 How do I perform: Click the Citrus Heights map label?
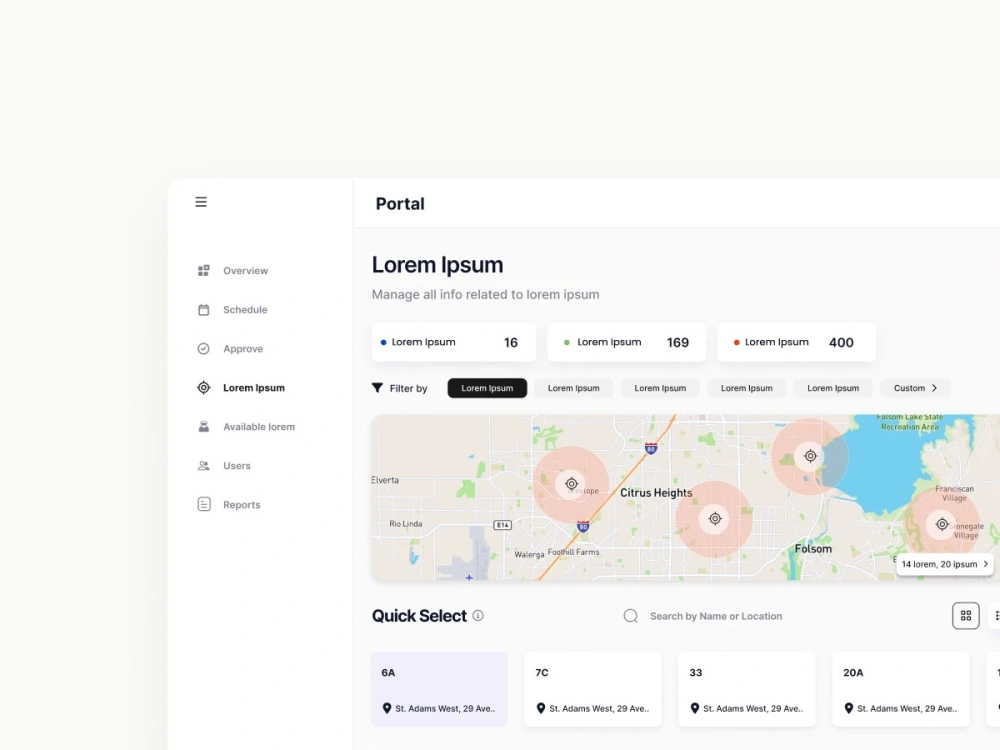(656, 492)
